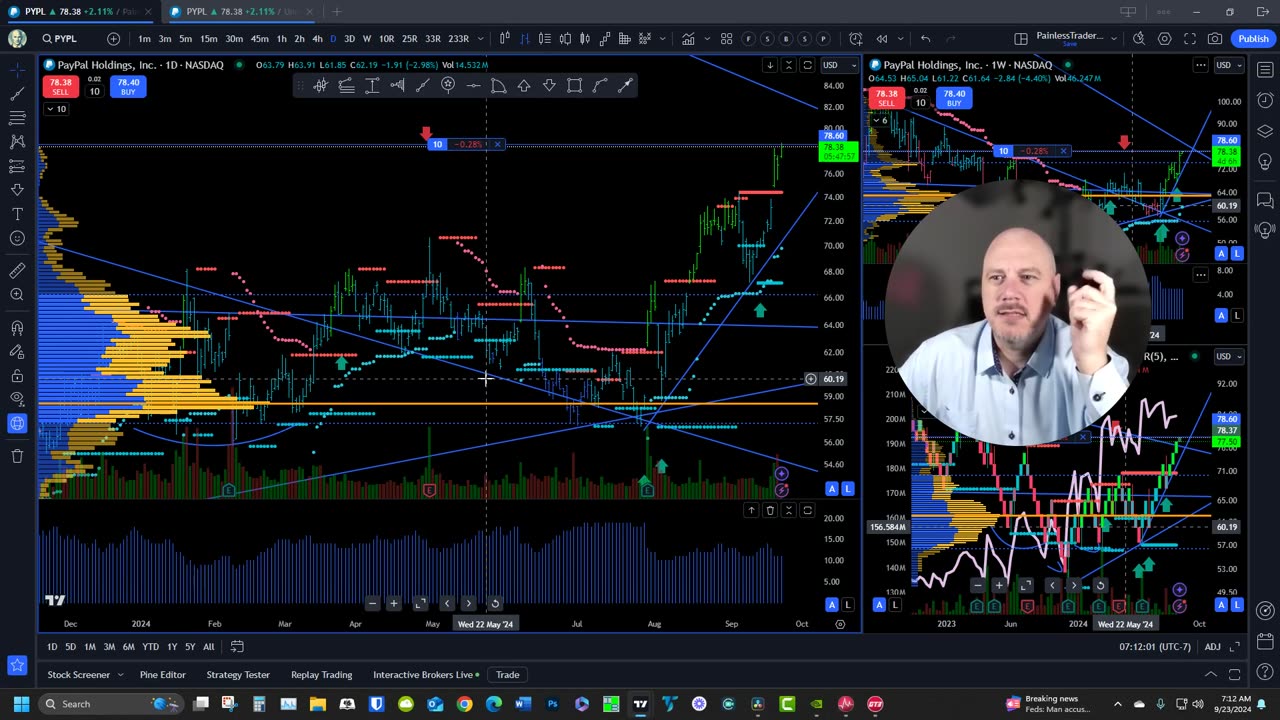Image resolution: width=1280 pixels, height=720 pixels.
Task: Select the 4h timeframe
Action: [317, 39]
